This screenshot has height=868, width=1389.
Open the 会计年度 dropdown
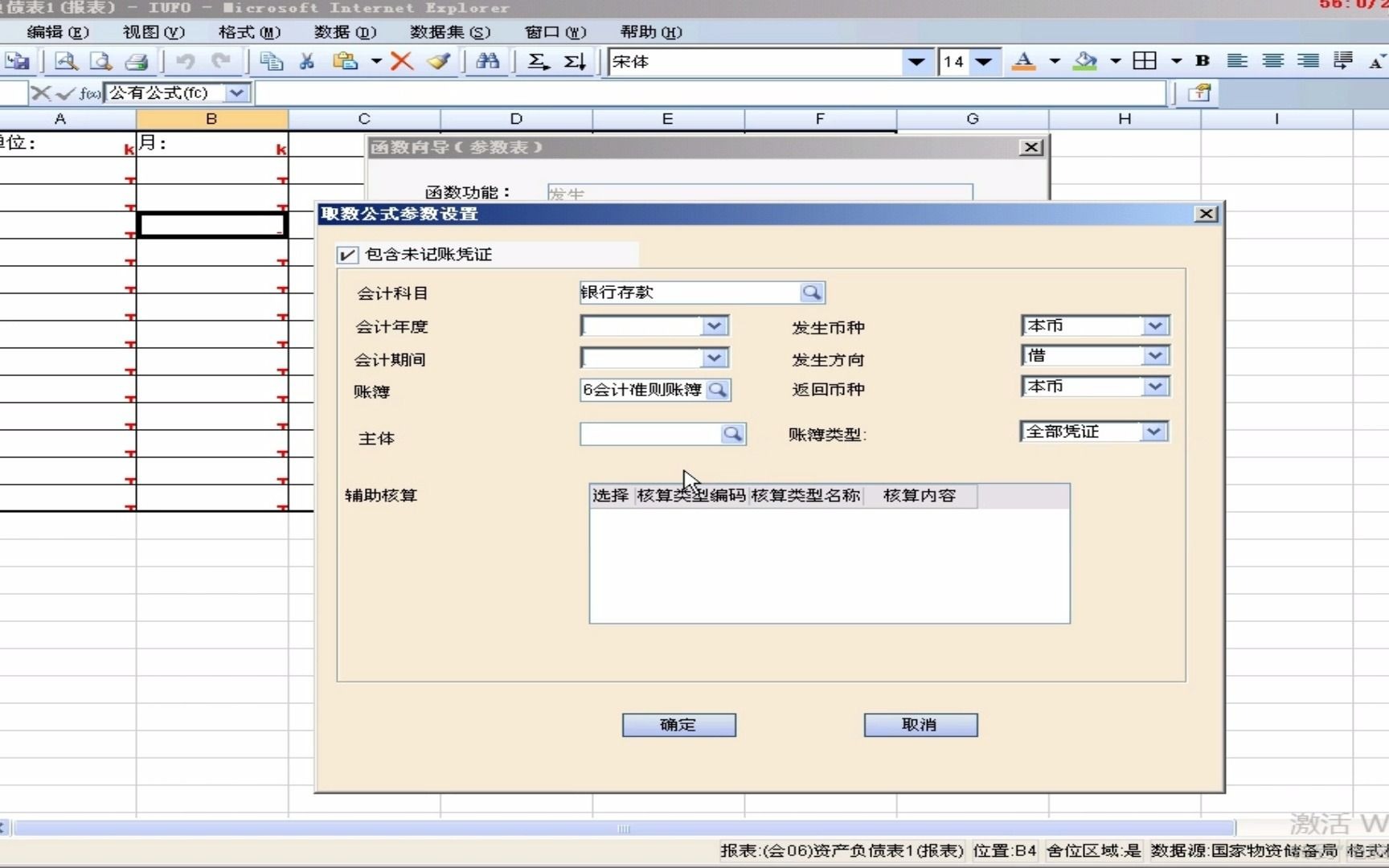coord(715,325)
